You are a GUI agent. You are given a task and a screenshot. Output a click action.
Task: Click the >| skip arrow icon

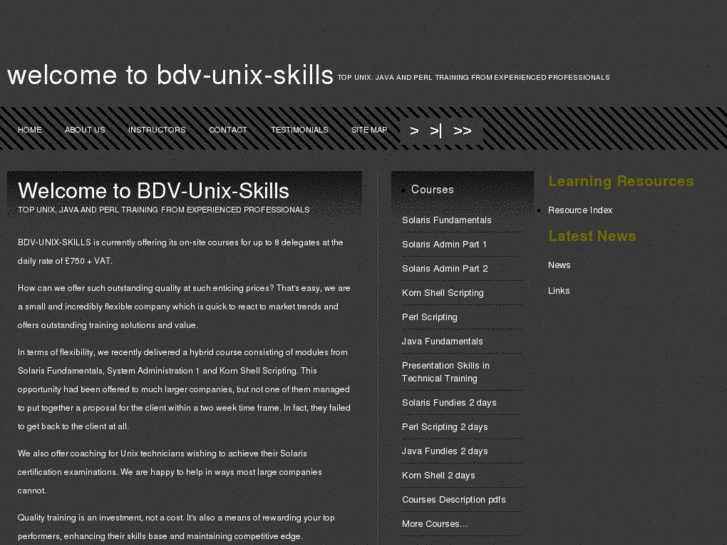point(436,131)
